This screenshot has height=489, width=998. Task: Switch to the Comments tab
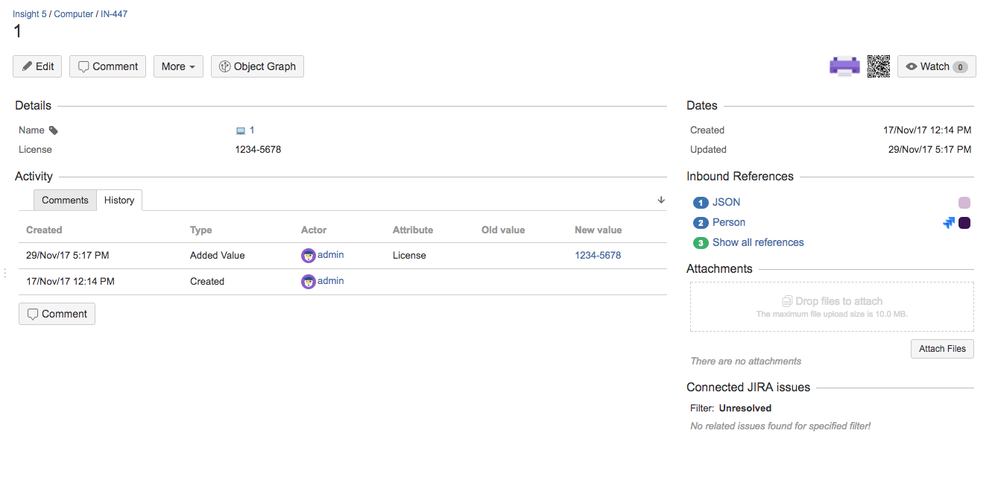pyautogui.click(x=65, y=200)
